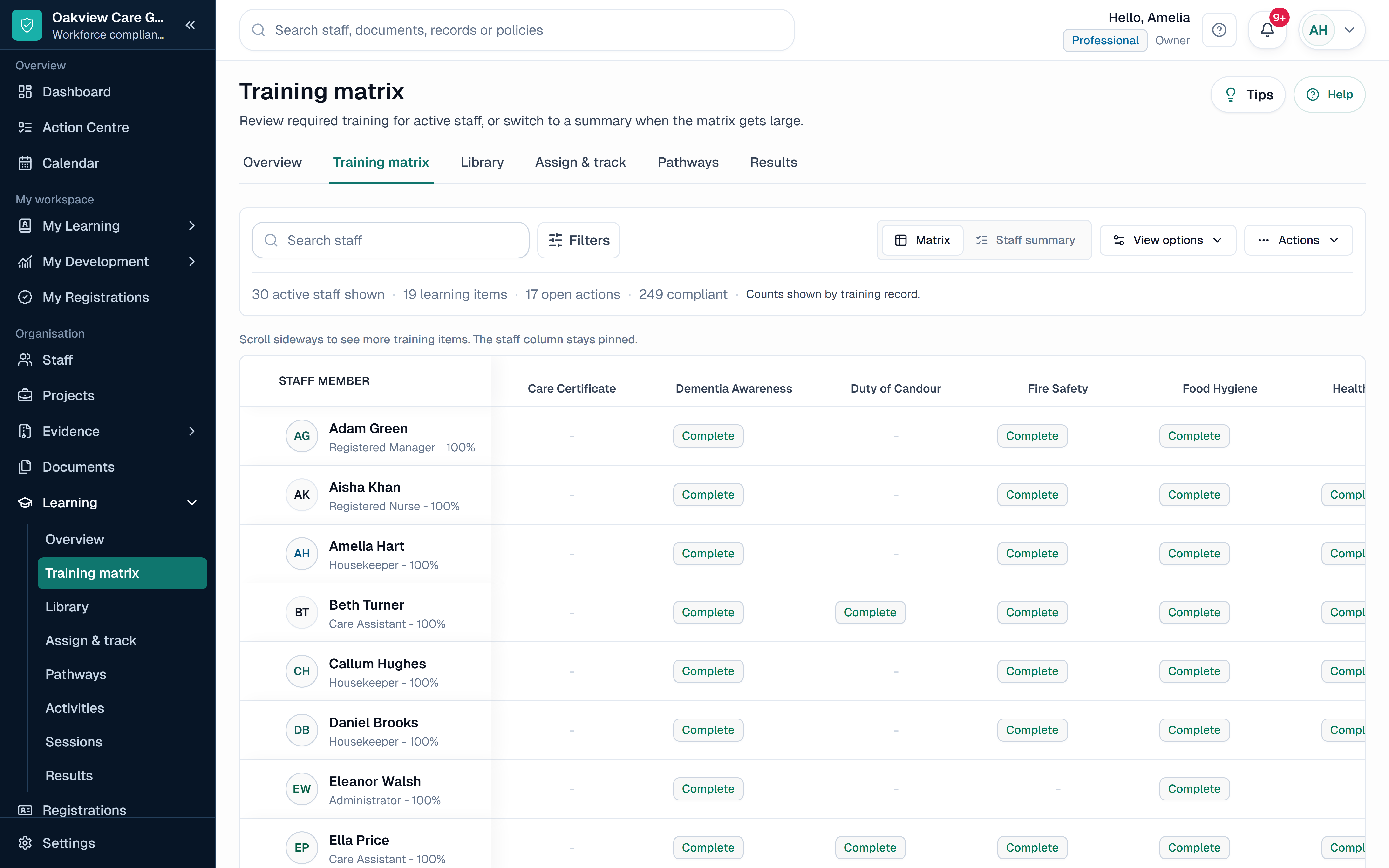
Task: Open Projects in sidebar
Action: 108,395
